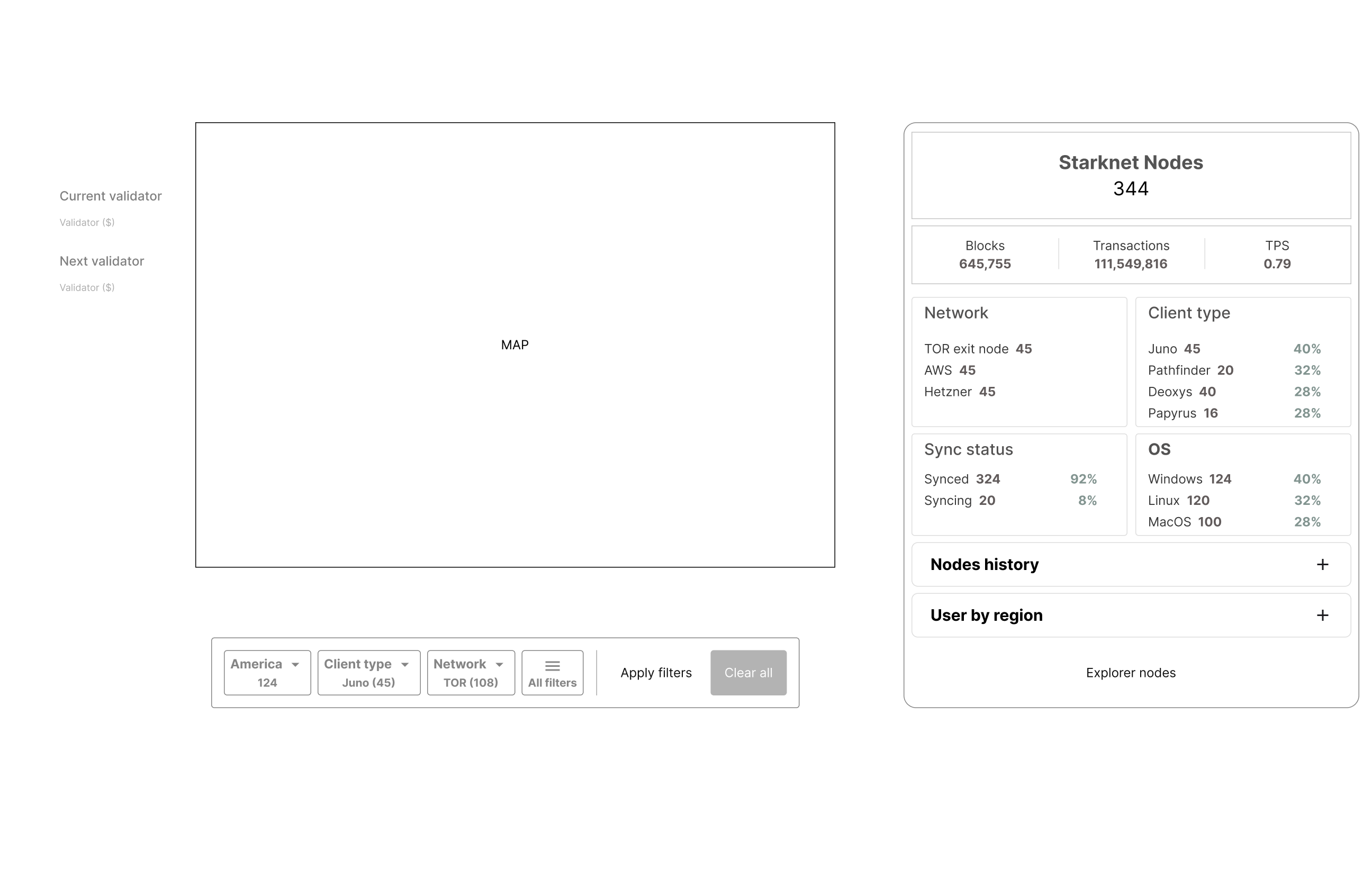The image size is (1372, 887).
Task: Open the All filters hamburger icon
Action: (x=553, y=666)
